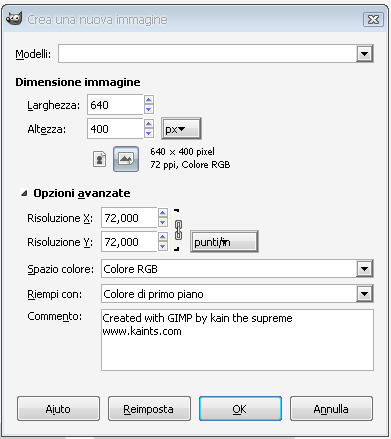Increase Larghezza with up arrow
This screenshot has width=391, height=439.
point(149,100)
